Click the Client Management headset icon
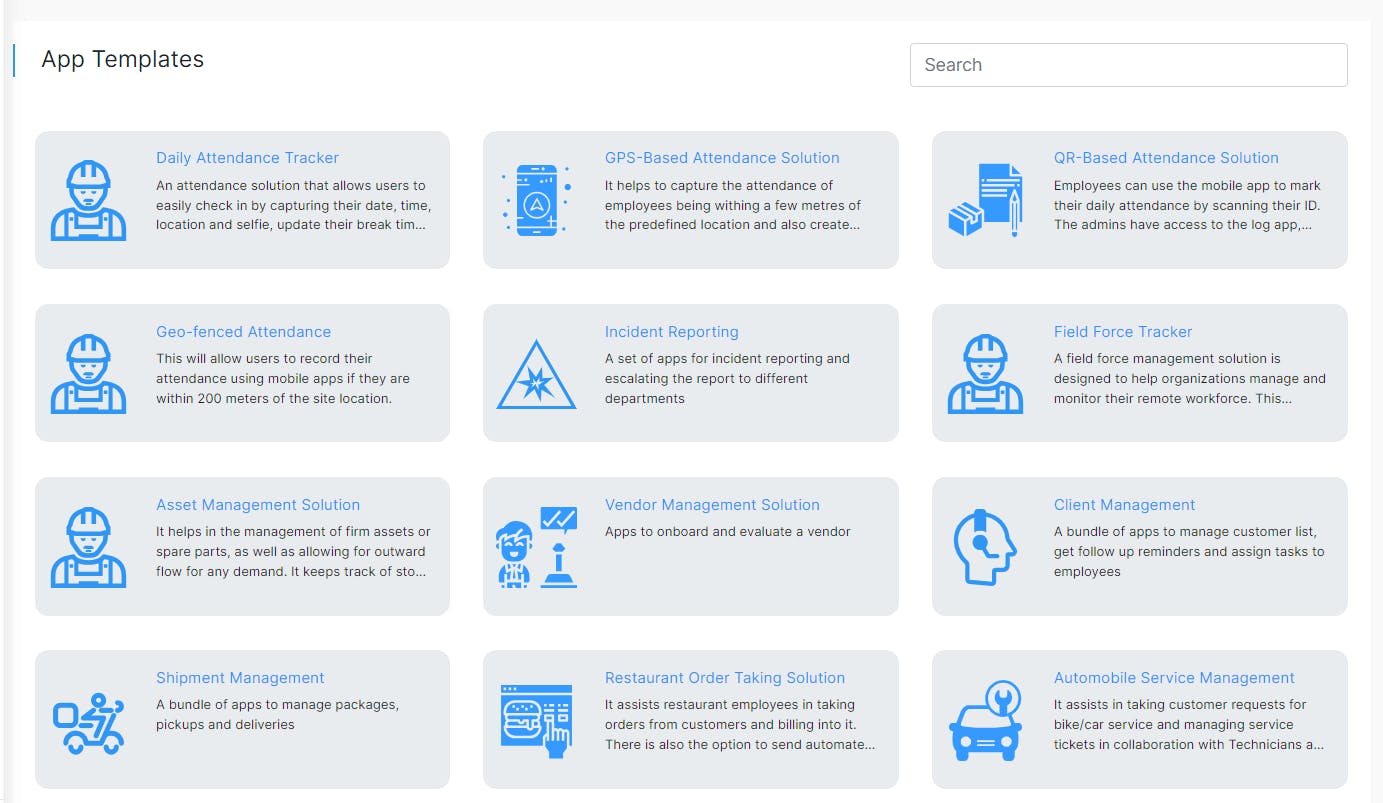 point(984,547)
